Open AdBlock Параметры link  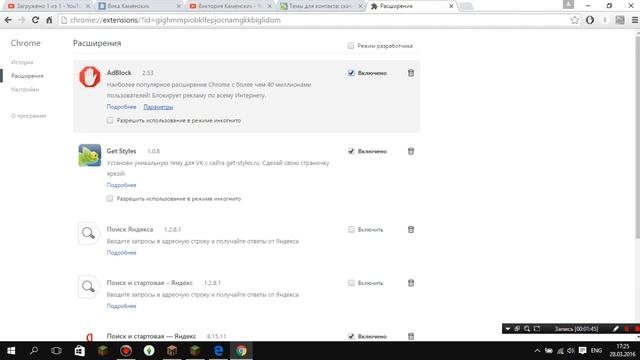point(158,107)
